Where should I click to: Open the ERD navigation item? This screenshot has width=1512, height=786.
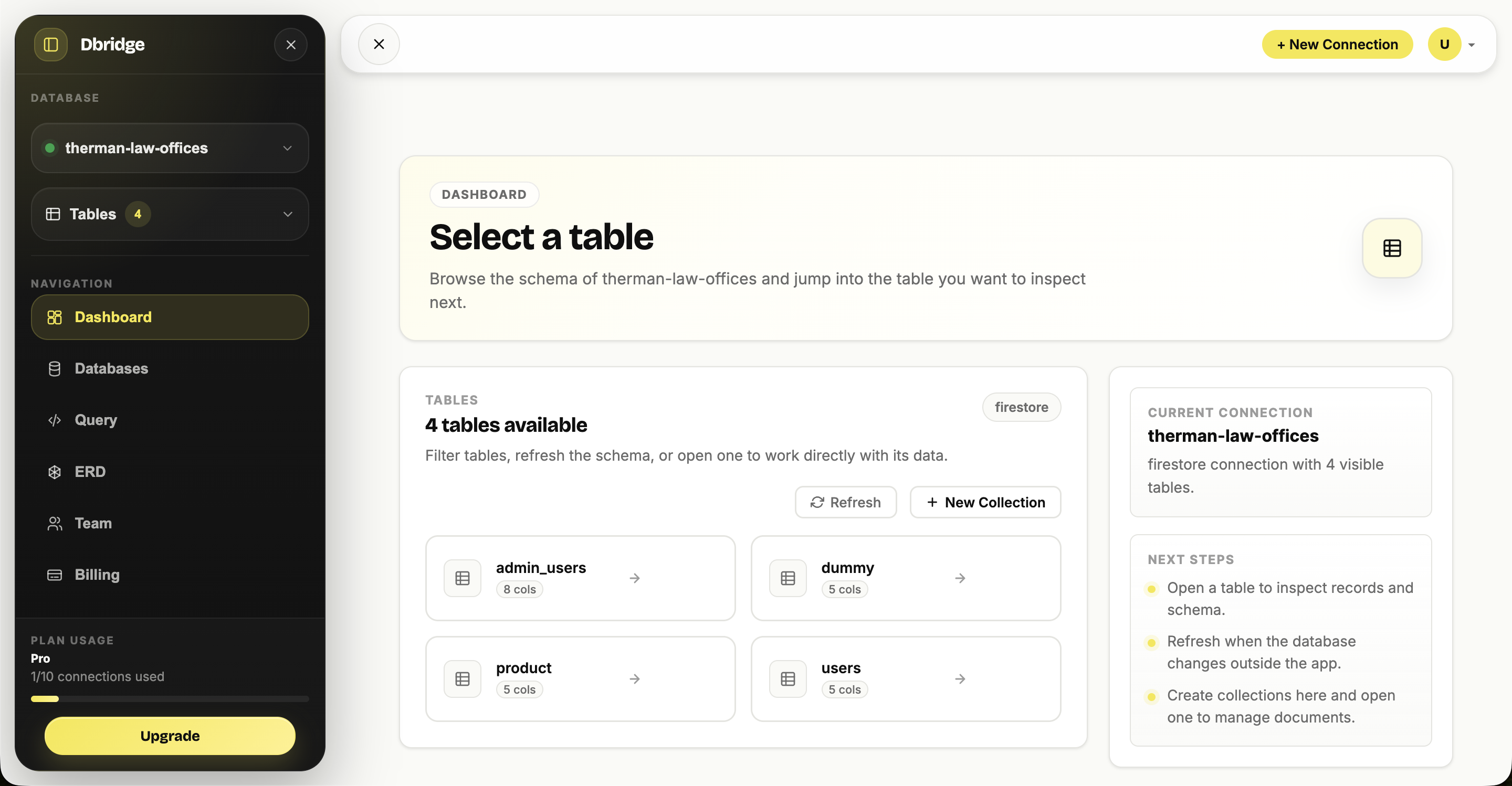coord(90,472)
